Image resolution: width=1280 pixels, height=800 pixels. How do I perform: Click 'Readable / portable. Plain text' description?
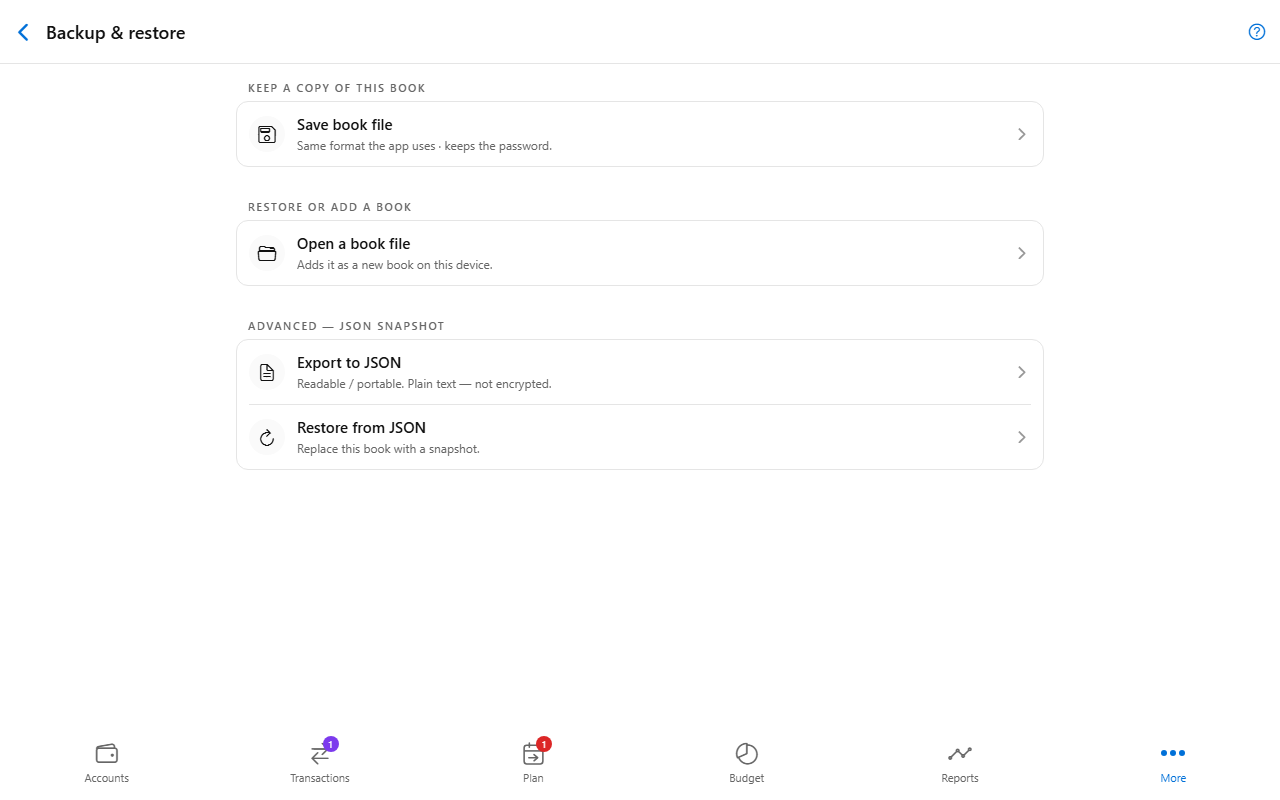(x=424, y=384)
